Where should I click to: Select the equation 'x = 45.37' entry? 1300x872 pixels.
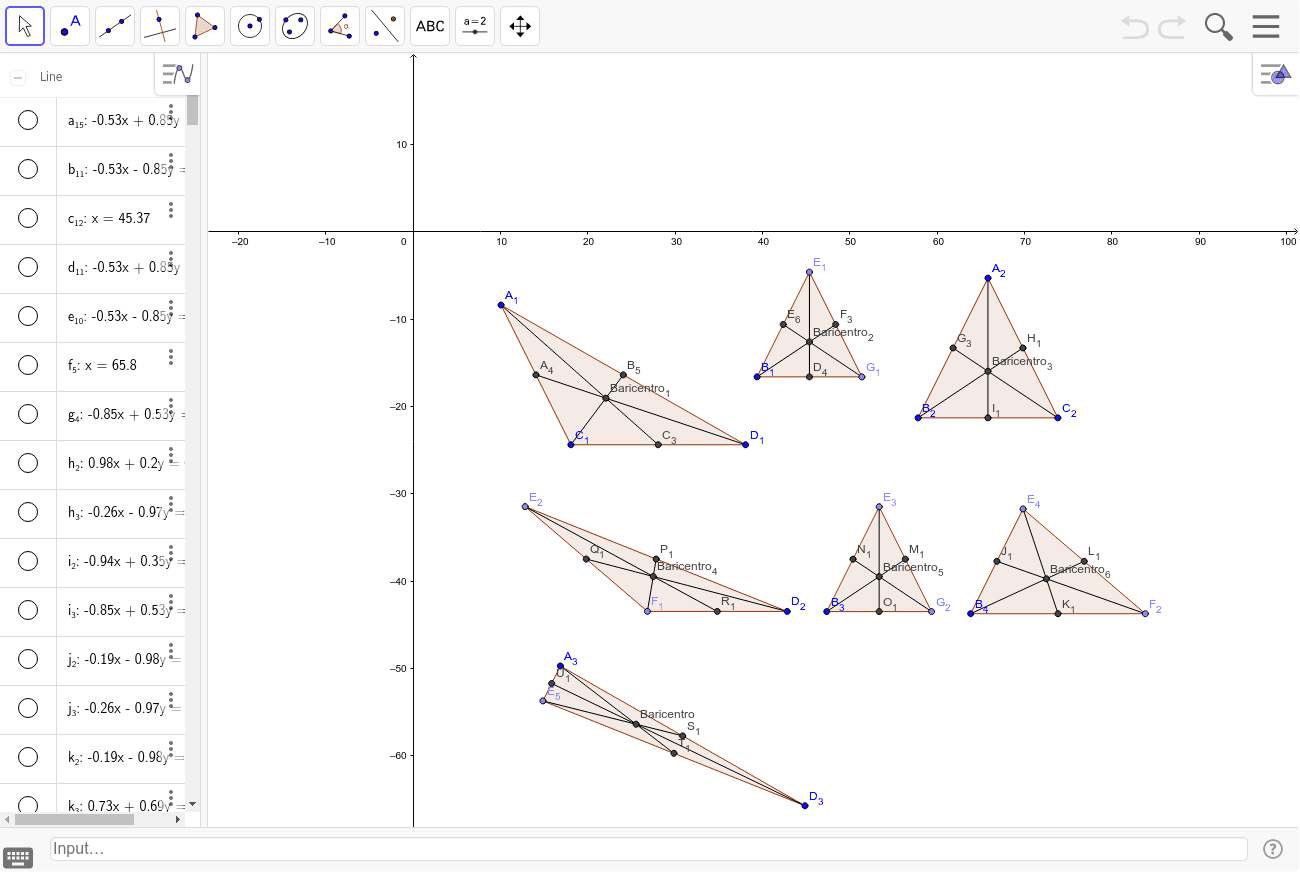[x=109, y=218]
